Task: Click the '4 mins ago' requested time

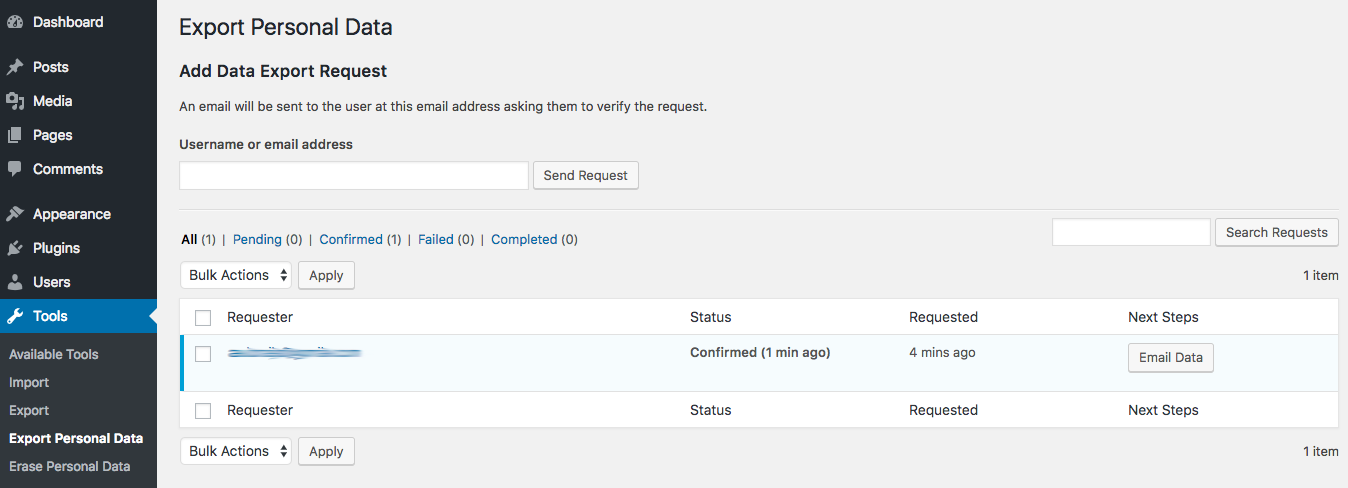Action: click(942, 353)
